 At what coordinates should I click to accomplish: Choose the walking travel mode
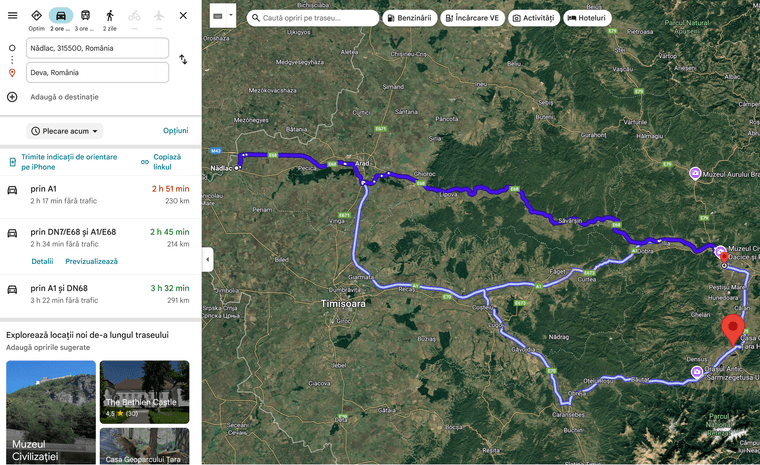pos(109,15)
